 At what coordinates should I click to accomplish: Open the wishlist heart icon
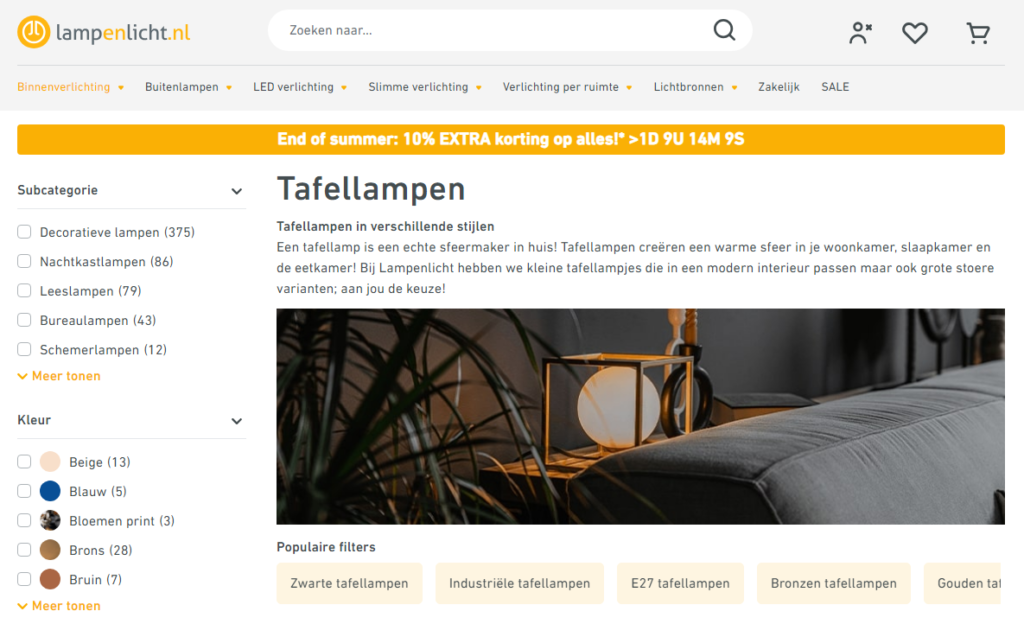pos(914,33)
